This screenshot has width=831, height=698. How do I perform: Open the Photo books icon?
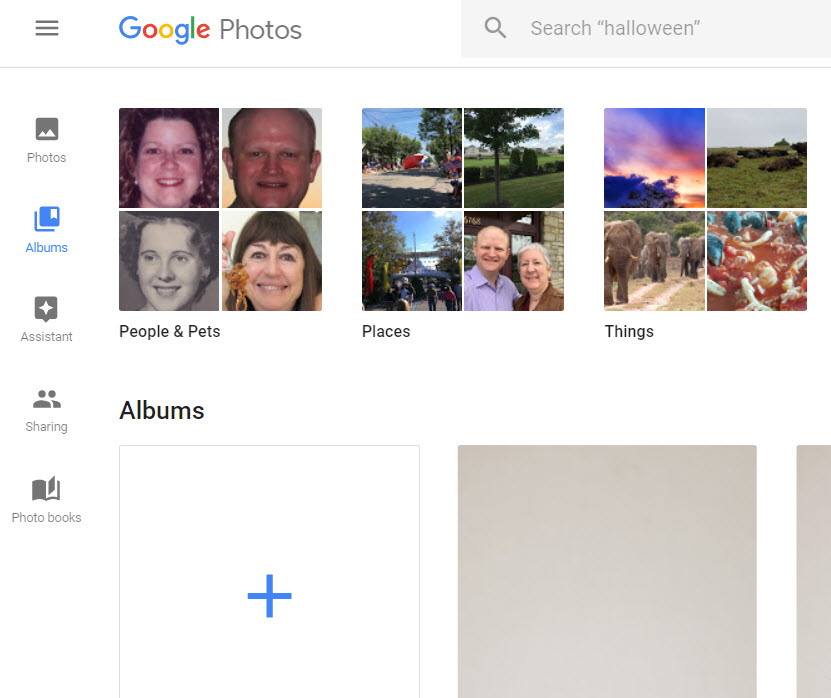[47, 489]
